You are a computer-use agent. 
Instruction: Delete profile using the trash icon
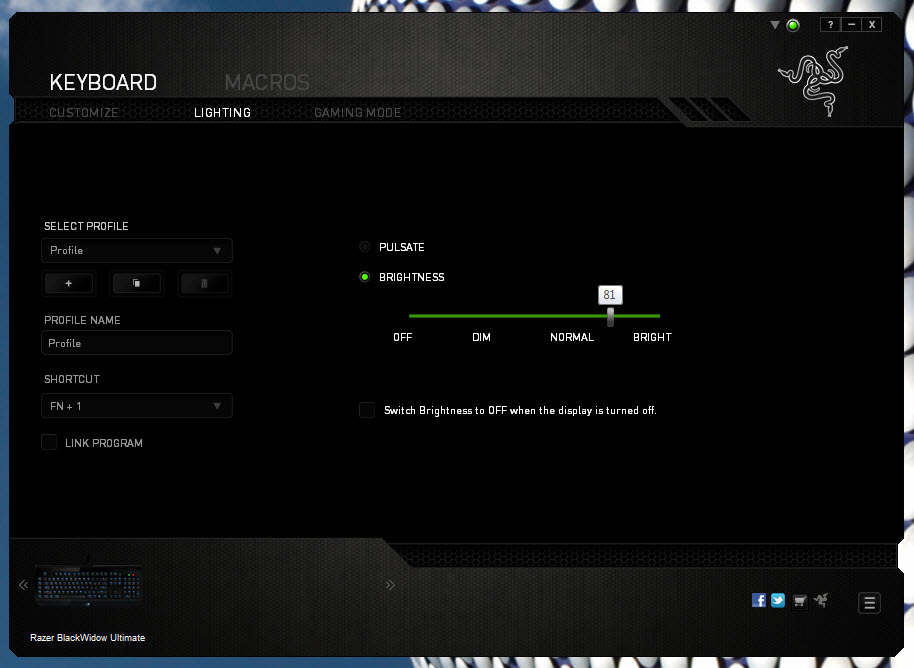(204, 283)
